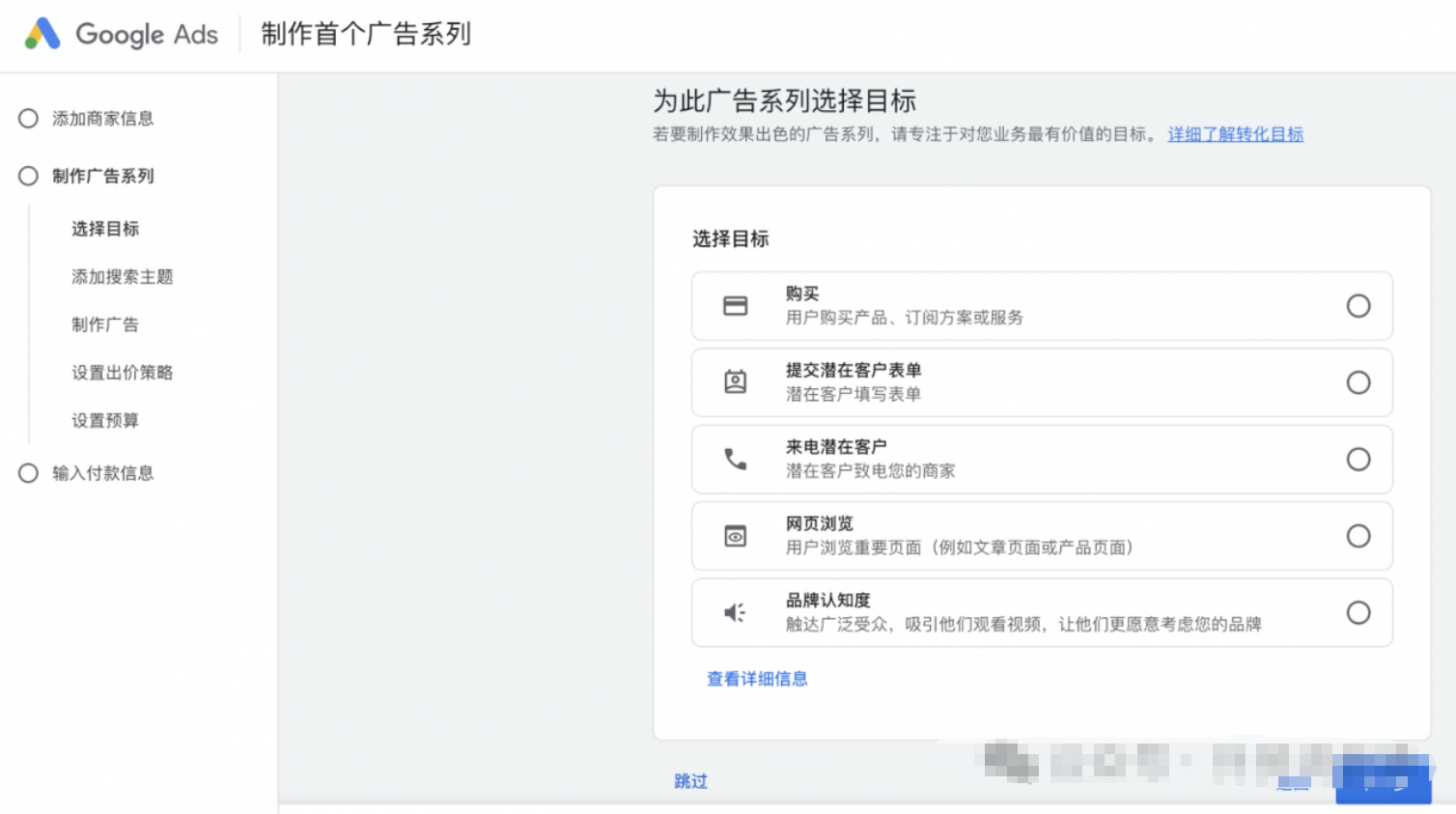Pick the 品牌认知度 radio button

coord(1358,612)
